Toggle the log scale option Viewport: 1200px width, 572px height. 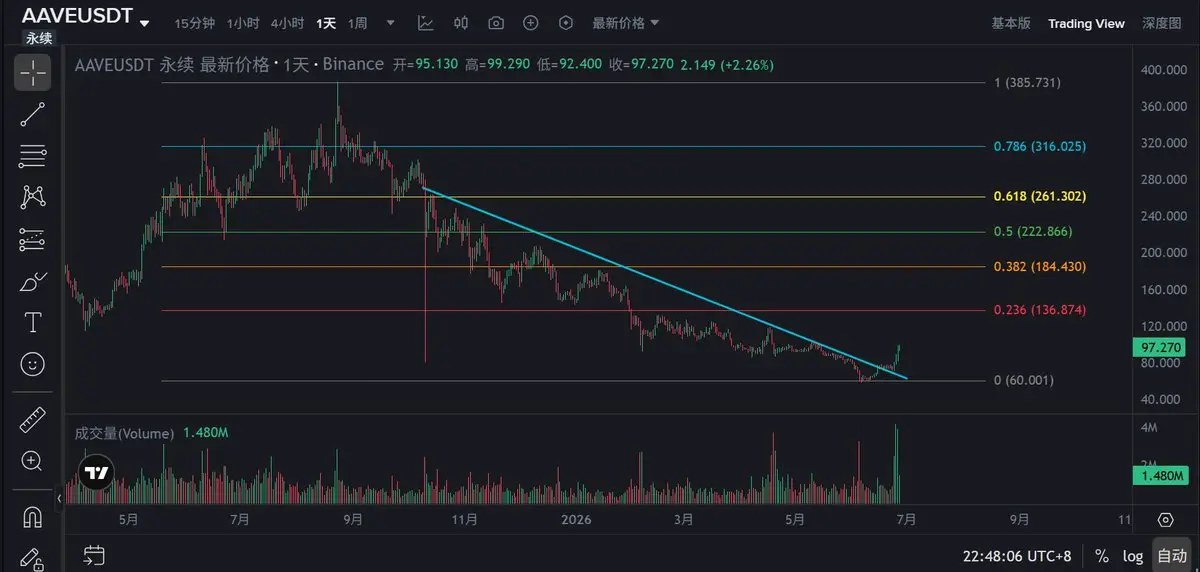[x=1133, y=556]
